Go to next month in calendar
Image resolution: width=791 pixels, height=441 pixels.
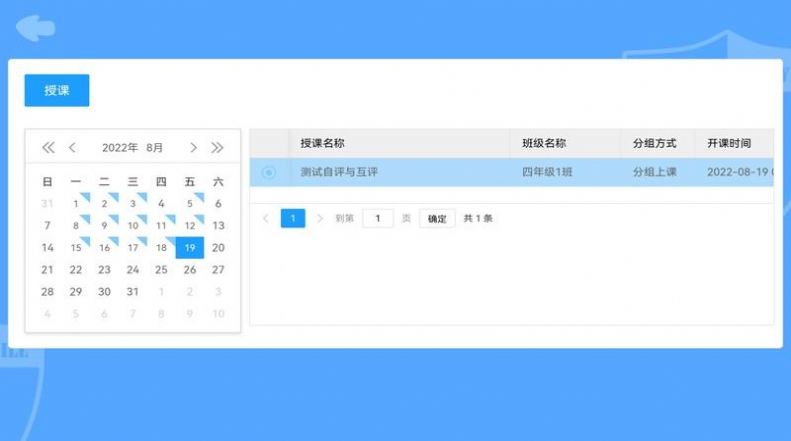pyautogui.click(x=193, y=148)
